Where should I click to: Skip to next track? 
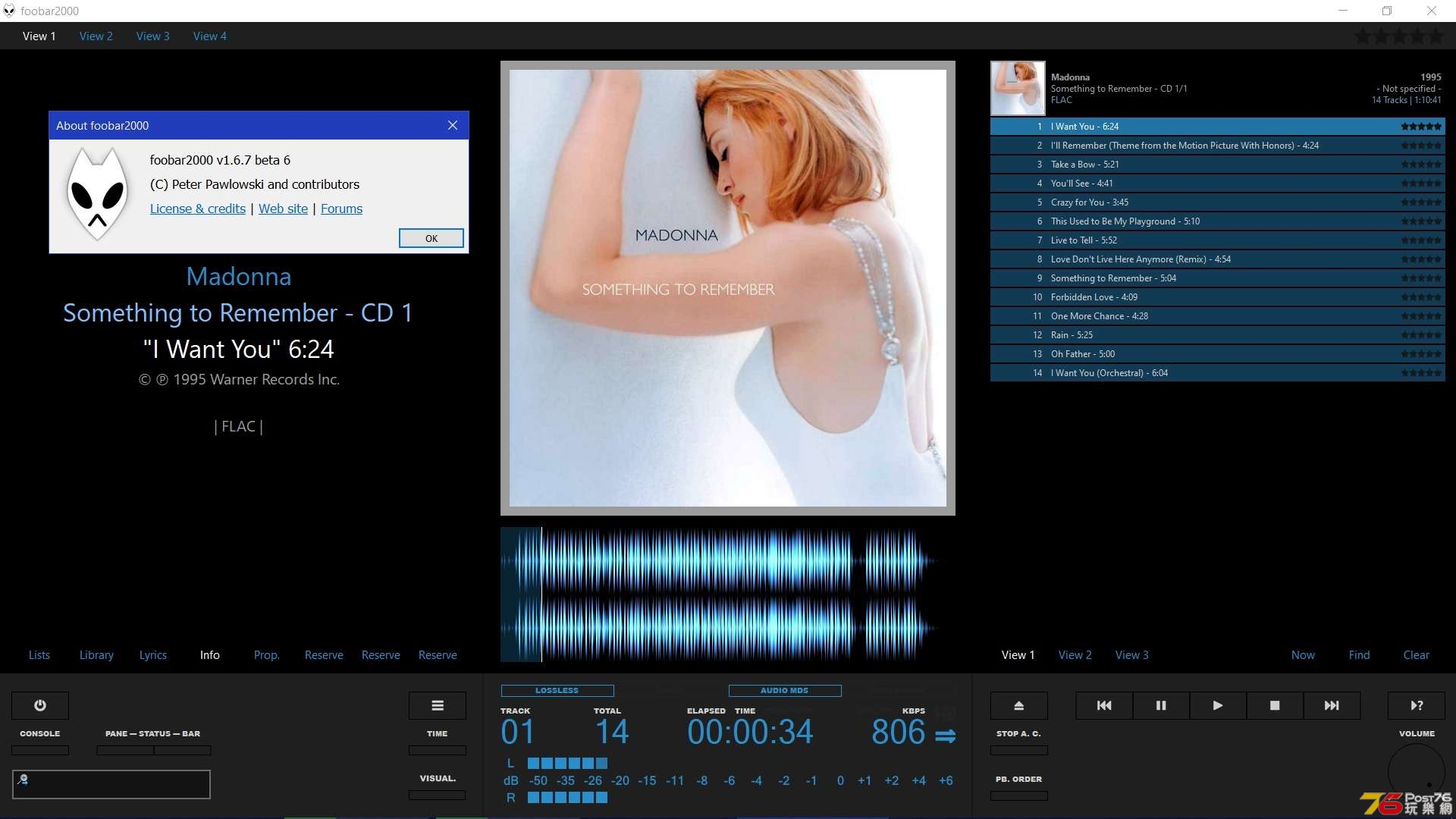[x=1332, y=705]
